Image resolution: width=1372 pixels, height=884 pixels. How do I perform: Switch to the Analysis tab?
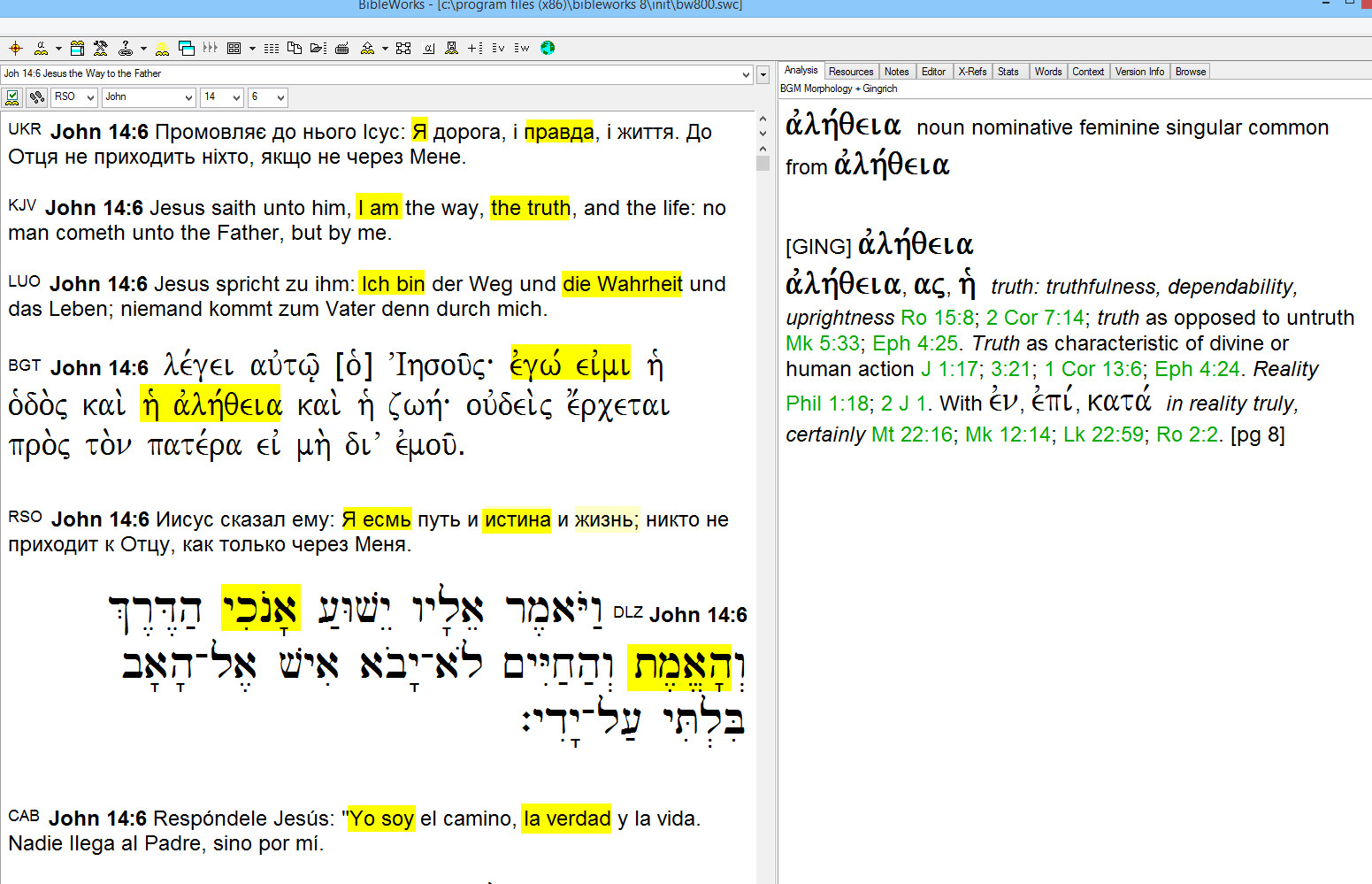click(801, 71)
